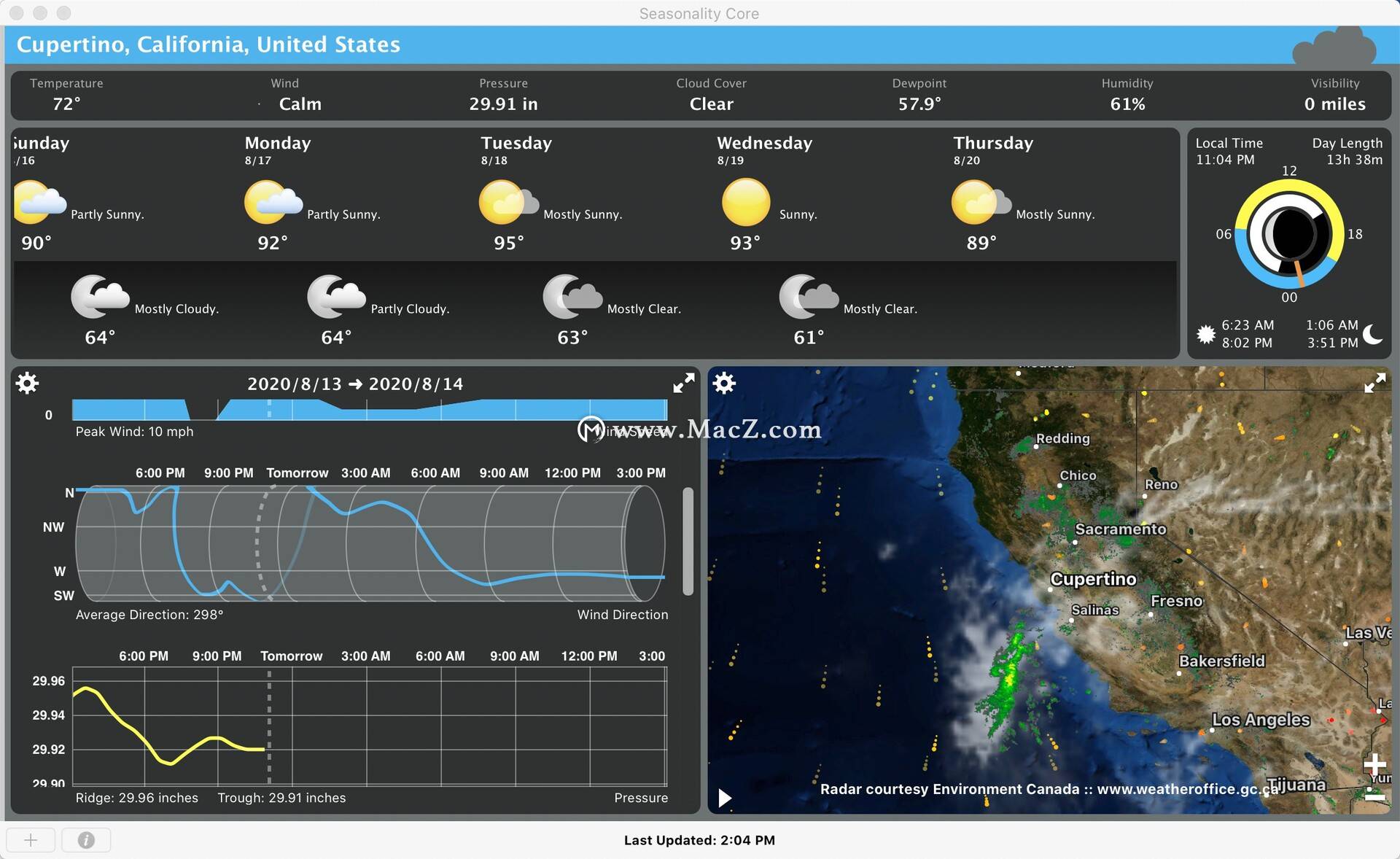Zoom out on the radar map
The image size is (1400, 859).
click(1374, 796)
